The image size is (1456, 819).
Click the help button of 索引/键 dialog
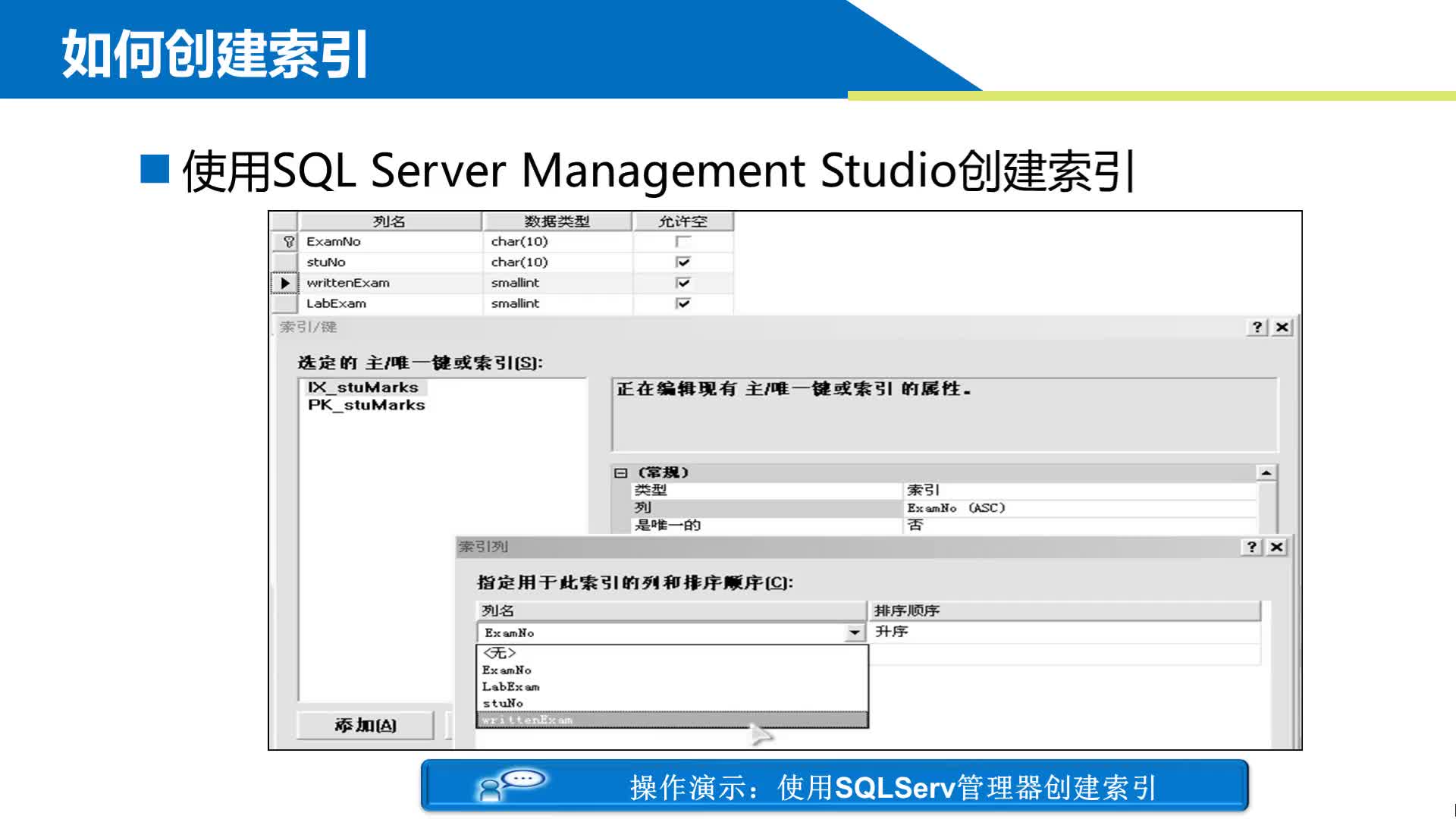coord(1258,327)
